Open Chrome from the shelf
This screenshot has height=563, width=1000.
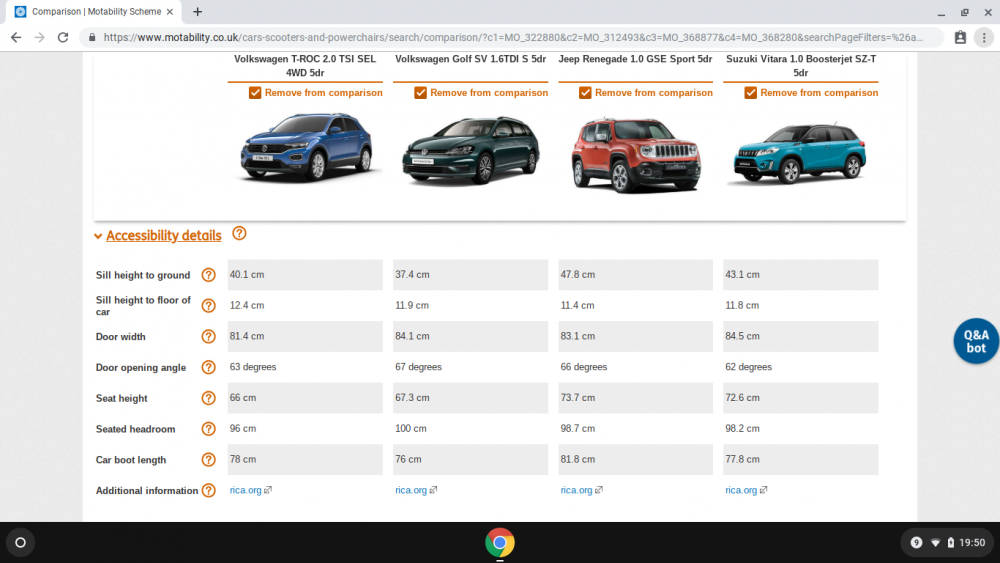tap(499, 543)
